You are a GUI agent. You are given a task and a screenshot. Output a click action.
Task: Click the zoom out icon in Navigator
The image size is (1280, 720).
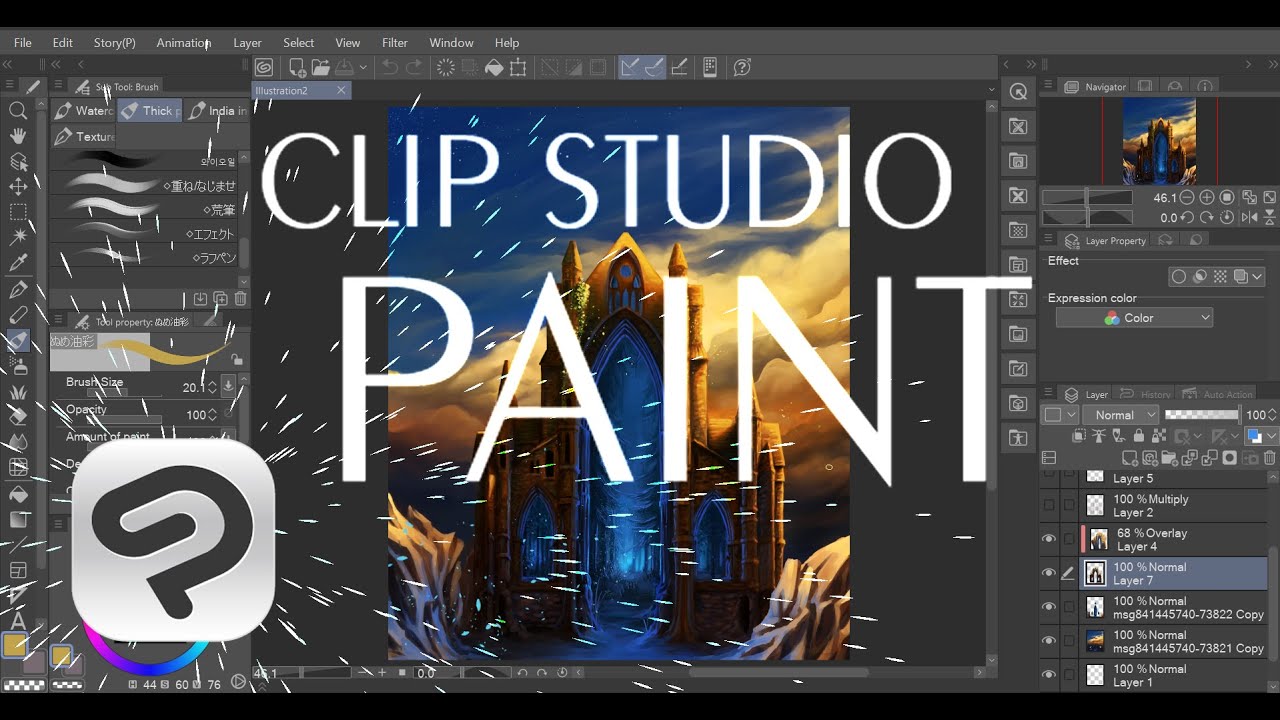(x=1187, y=198)
